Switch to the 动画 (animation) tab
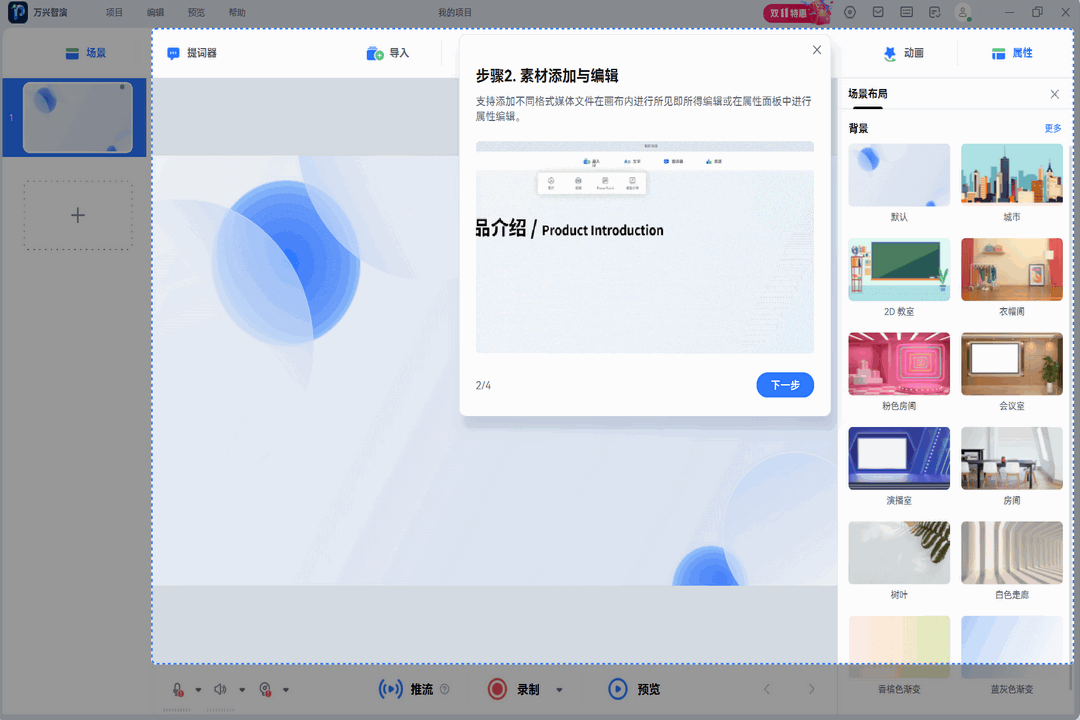1080x720 pixels. [x=902, y=53]
